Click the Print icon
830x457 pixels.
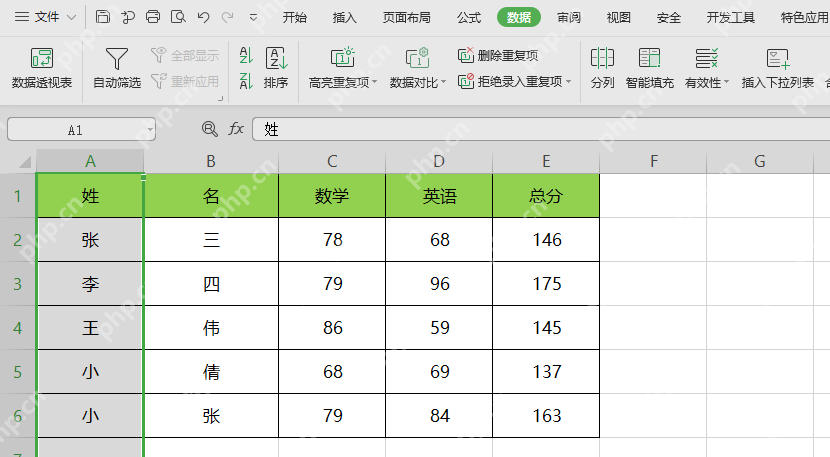tap(153, 17)
